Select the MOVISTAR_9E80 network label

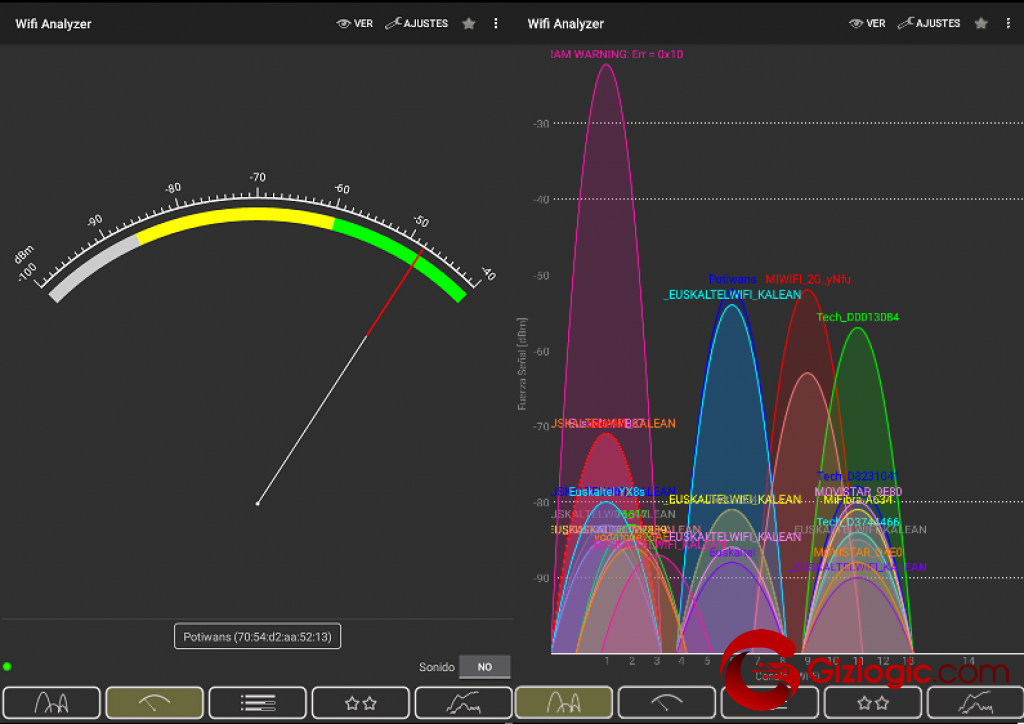pyautogui.click(x=857, y=492)
